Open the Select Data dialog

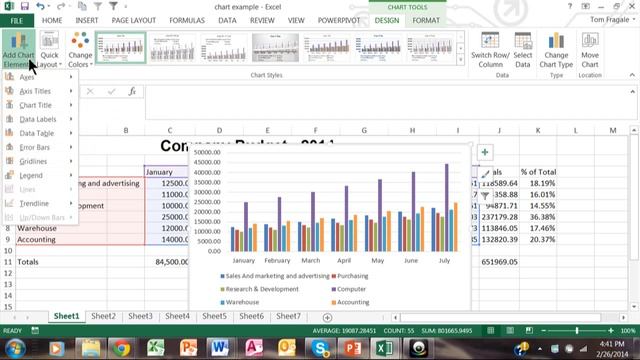(522, 50)
